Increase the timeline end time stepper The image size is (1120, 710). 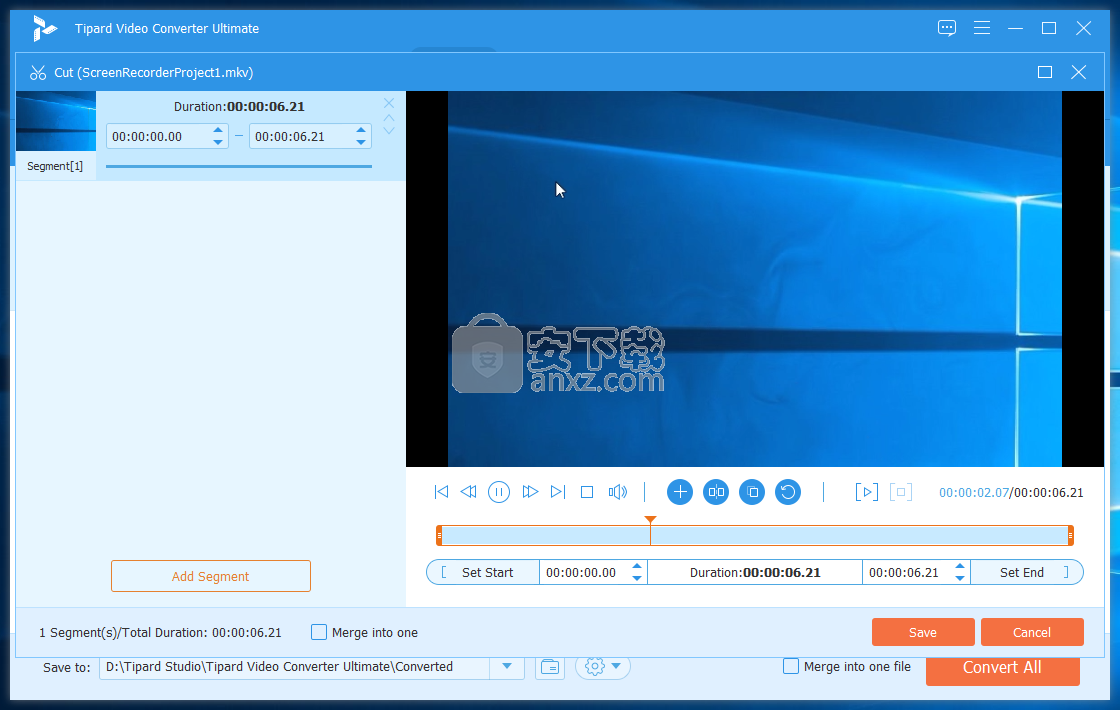click(959, 566)
